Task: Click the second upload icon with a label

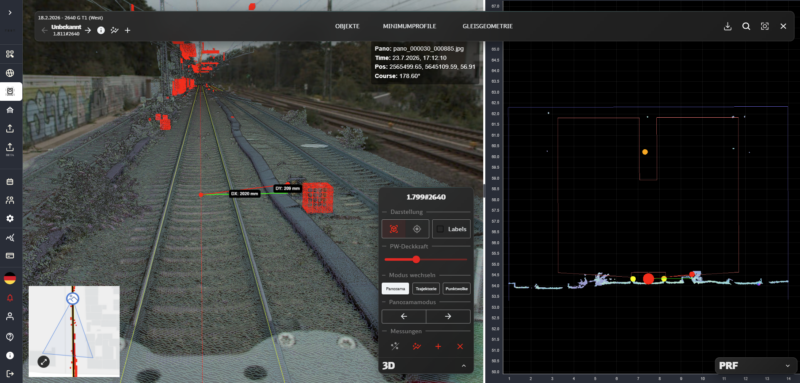Action: pos(10,148)
